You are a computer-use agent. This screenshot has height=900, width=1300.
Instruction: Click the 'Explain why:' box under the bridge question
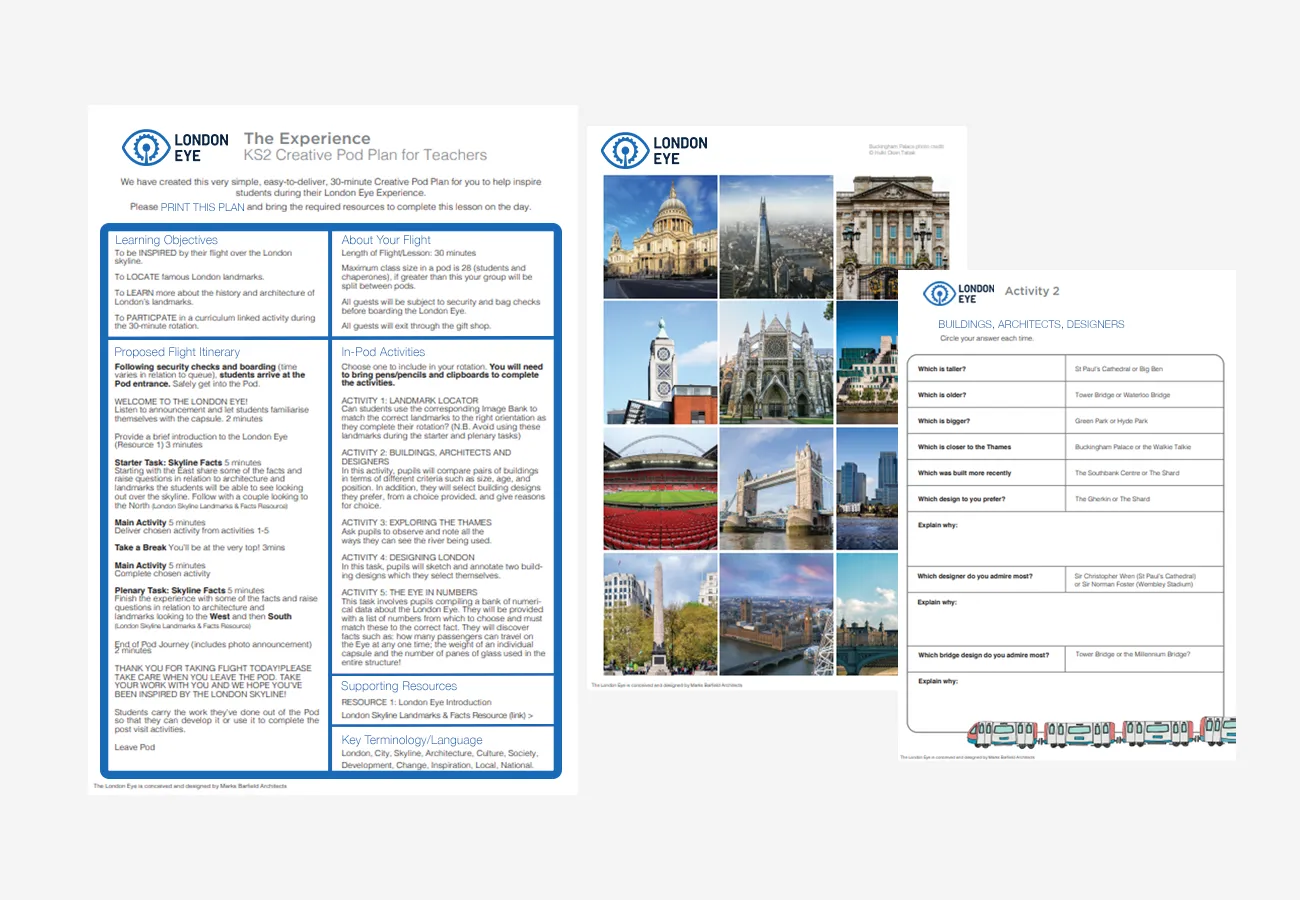point(1065,702)
